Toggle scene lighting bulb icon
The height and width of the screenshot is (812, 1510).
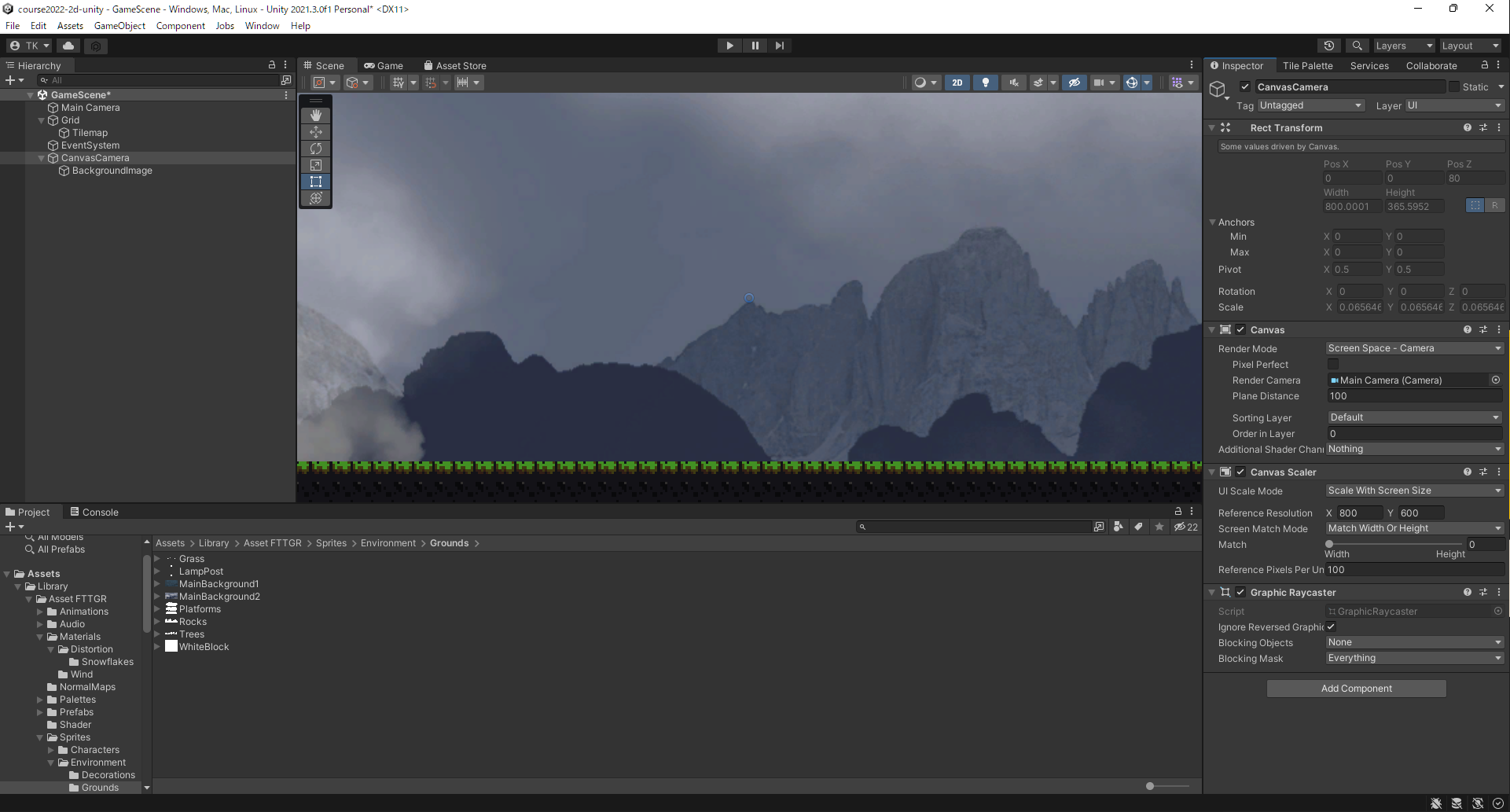[x=986, y=83]
